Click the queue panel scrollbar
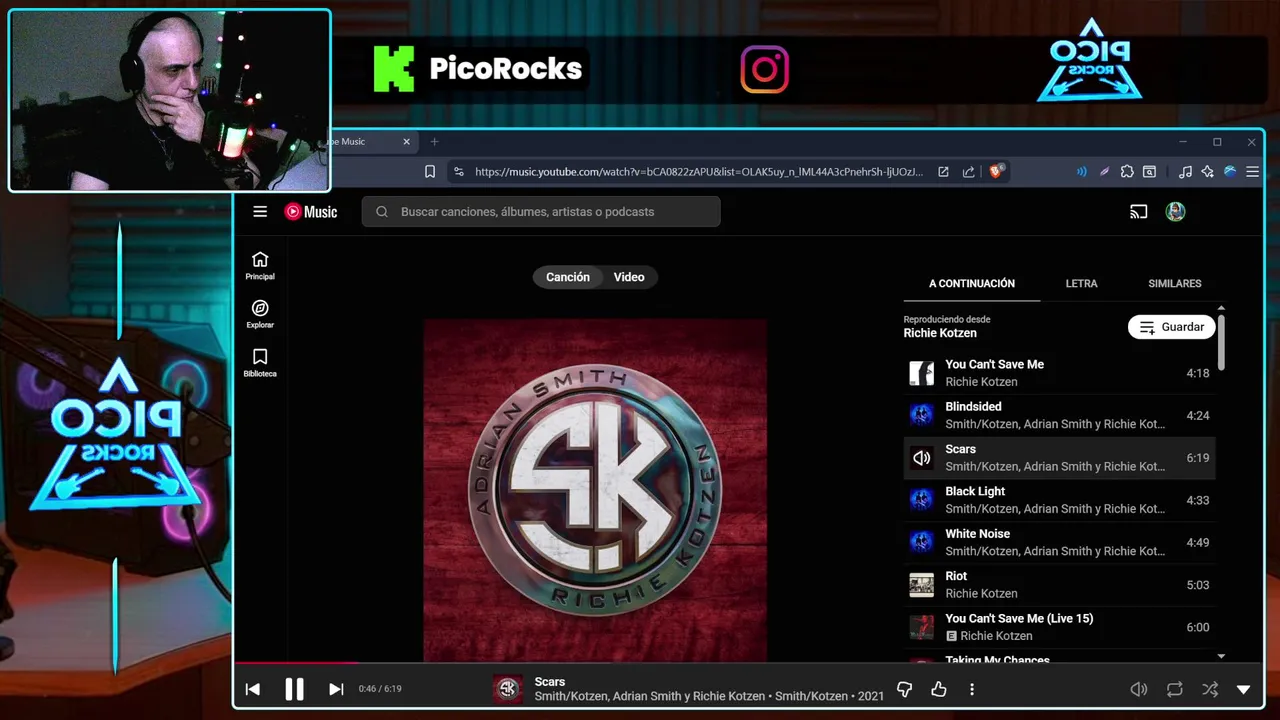Image resolution: width=1280 pixels, height=720 pixels. tap(1221, 342)
